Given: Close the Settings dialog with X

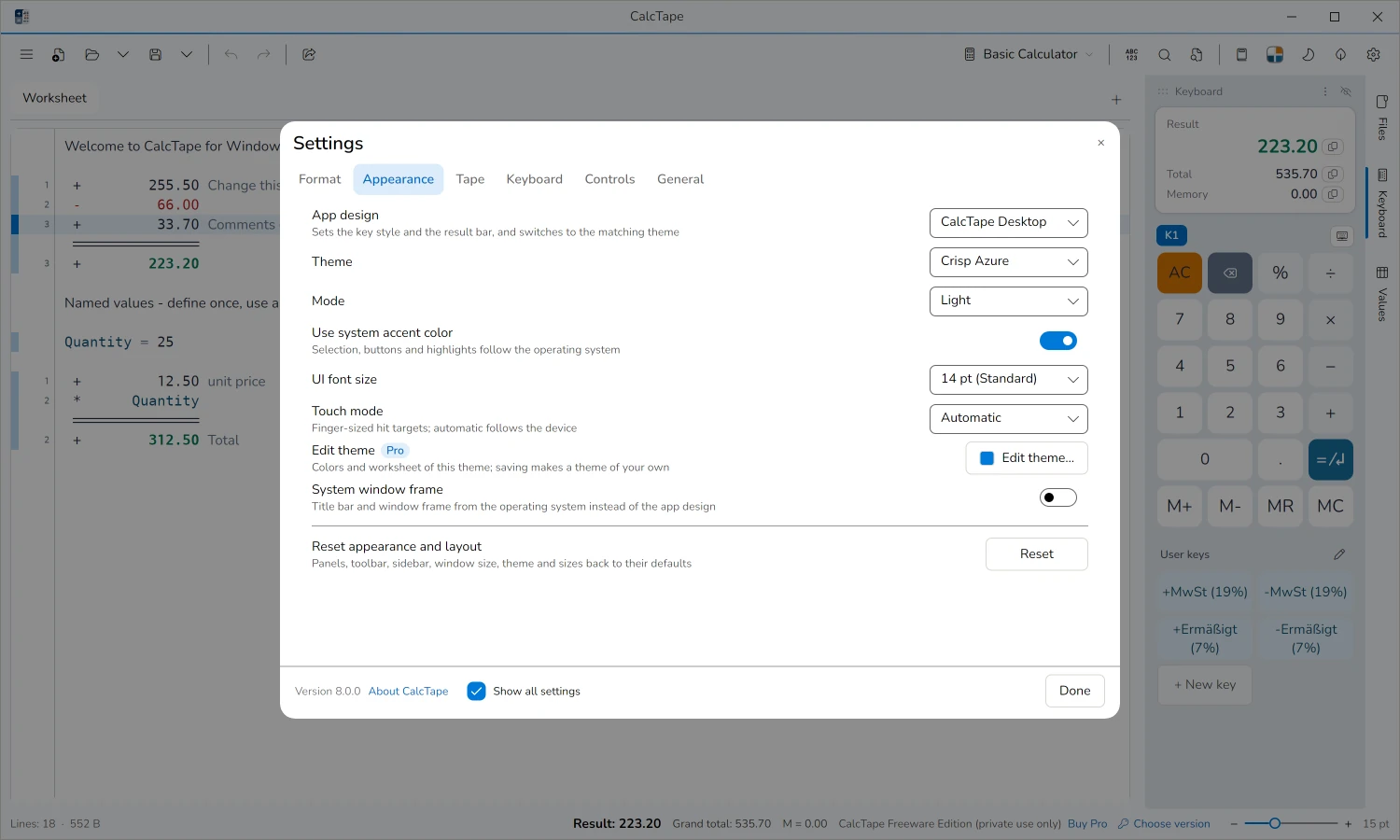Looking at the screenshot, I should (x=1101, y=143).
